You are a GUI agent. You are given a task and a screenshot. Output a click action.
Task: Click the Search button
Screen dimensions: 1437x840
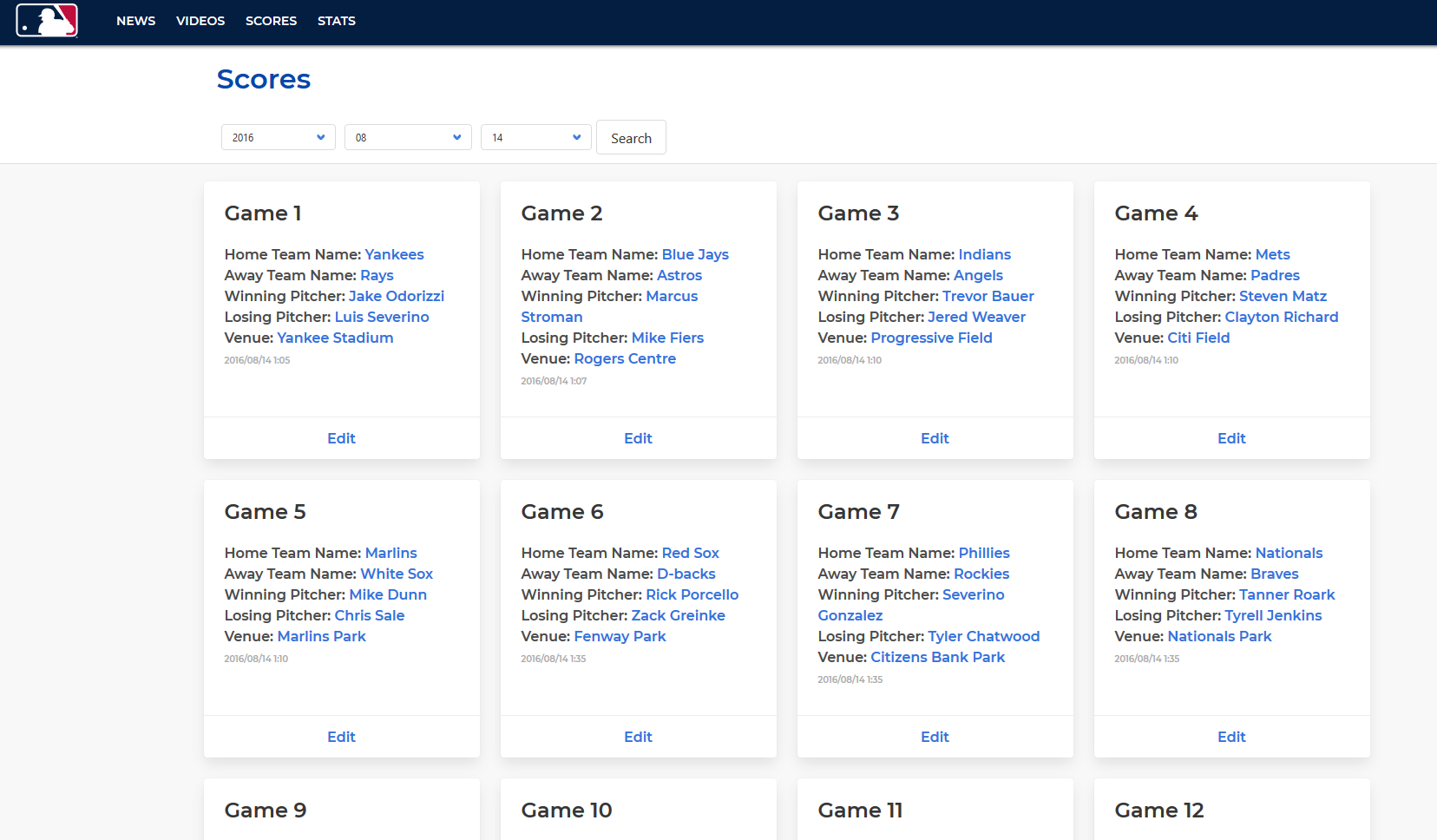[x=631, y=137]
